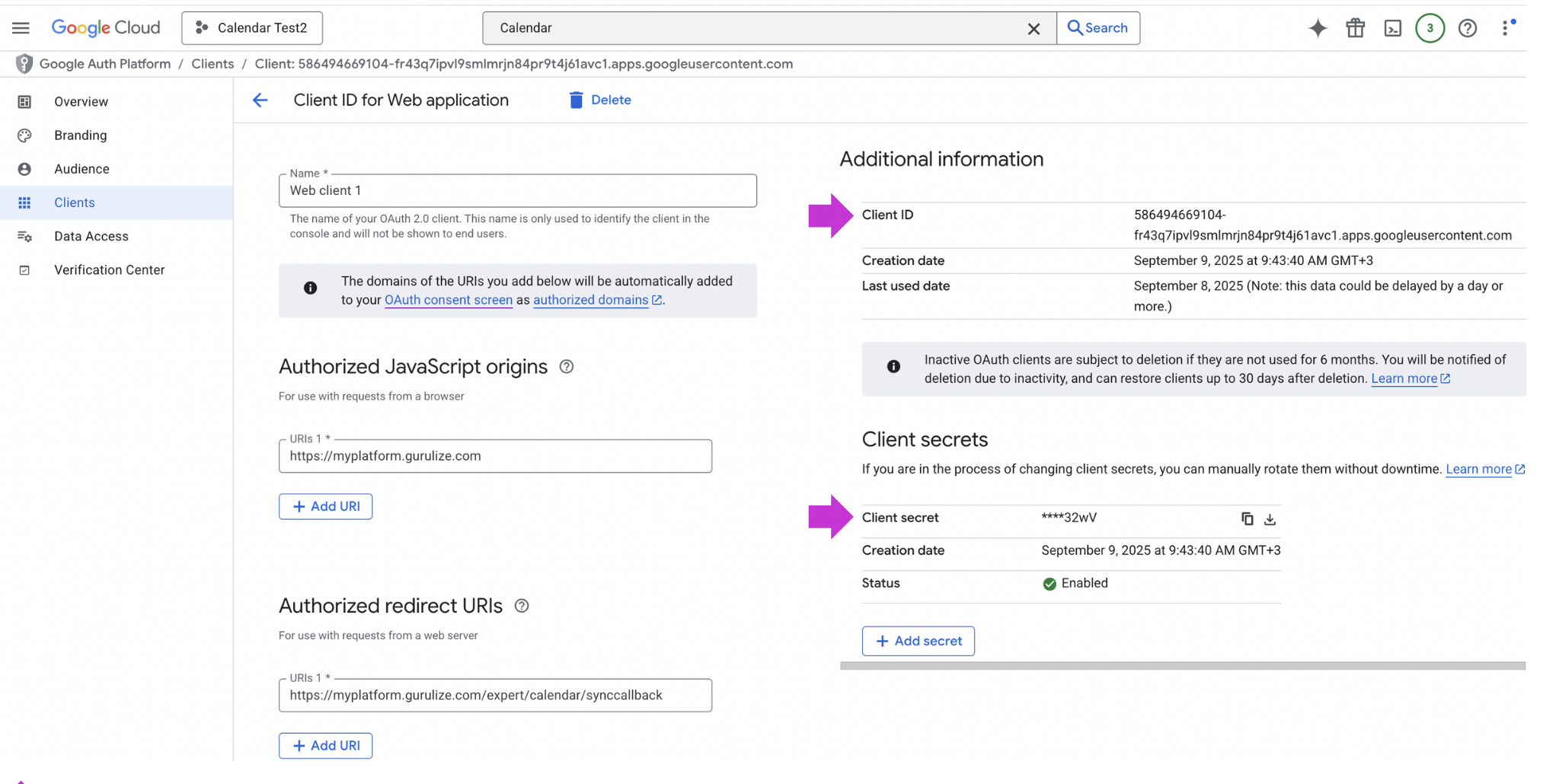This screenshot has height=784, width=1543.
Task: Delete this OAuth client
Action: pyautogui.click(x=600, y=100)
